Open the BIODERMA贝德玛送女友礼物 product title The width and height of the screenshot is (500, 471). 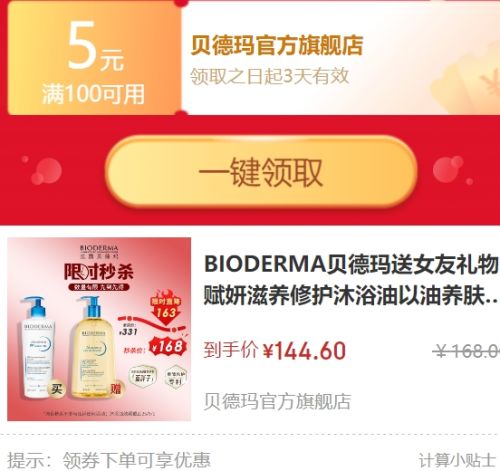(352, 279)
